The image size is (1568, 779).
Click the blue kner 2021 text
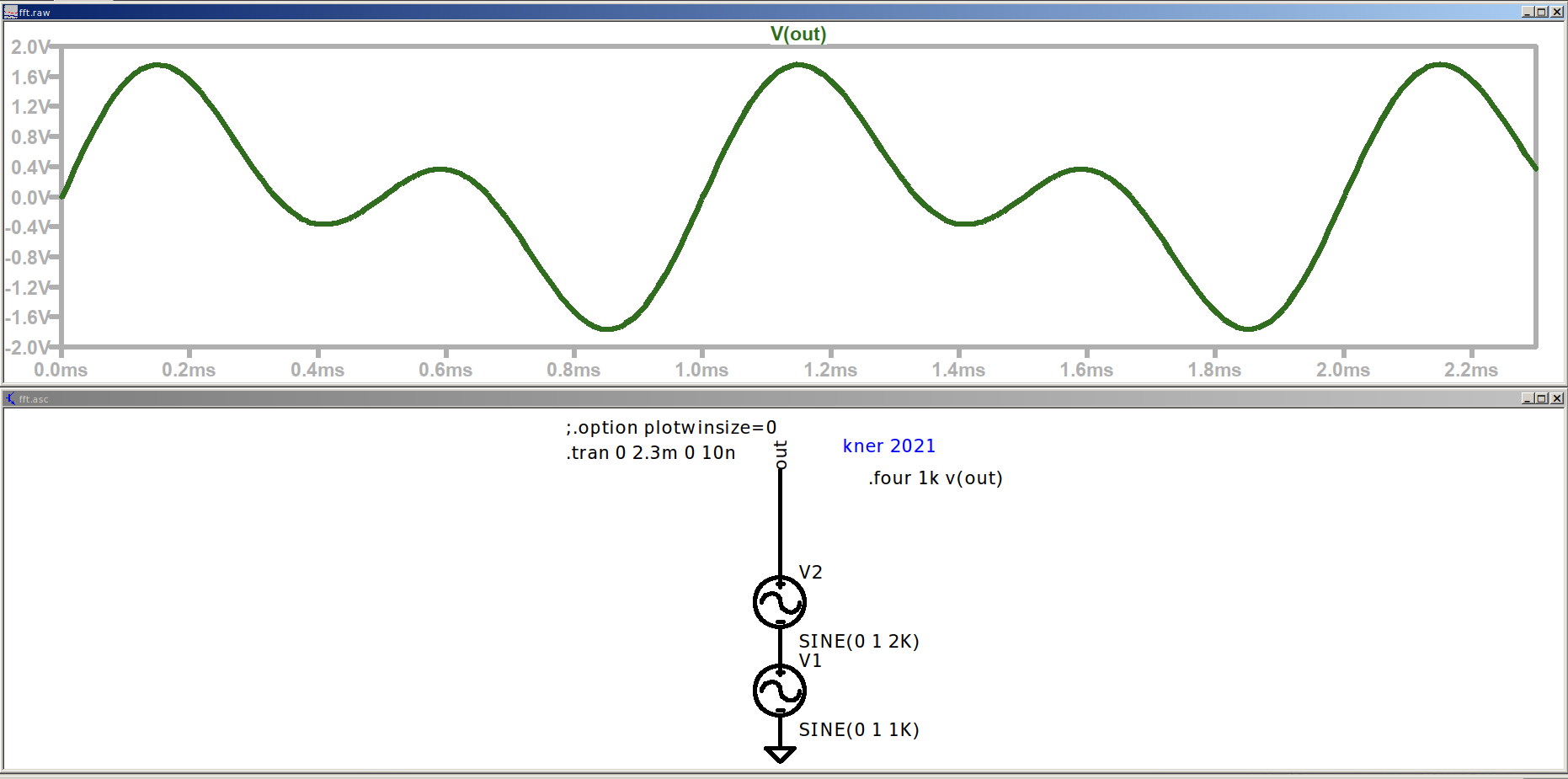[888, 446]
